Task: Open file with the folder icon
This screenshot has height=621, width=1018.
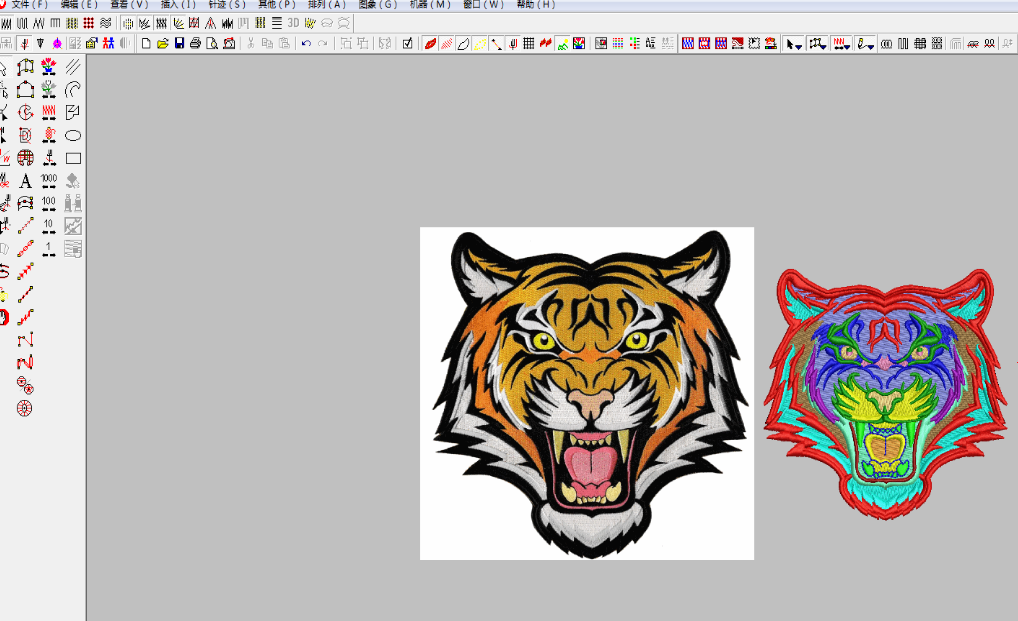Action: pos(162,43)
